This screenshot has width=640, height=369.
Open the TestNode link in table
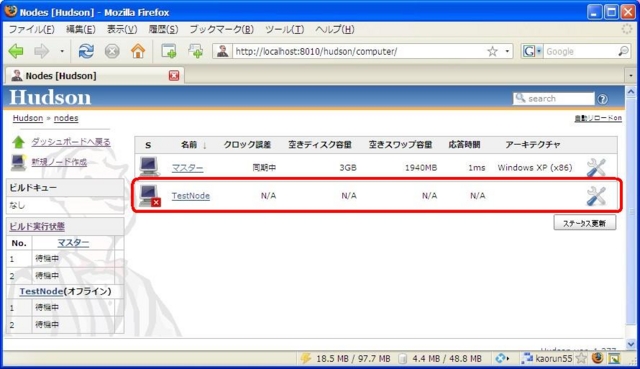191,196
